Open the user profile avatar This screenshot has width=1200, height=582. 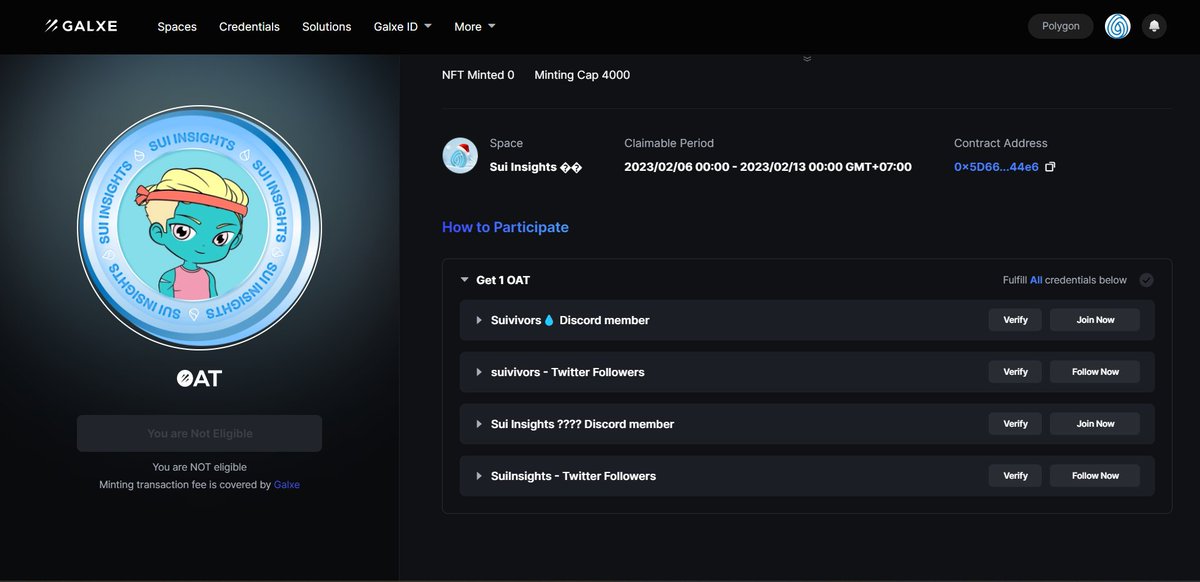(x=1117, y=26)
